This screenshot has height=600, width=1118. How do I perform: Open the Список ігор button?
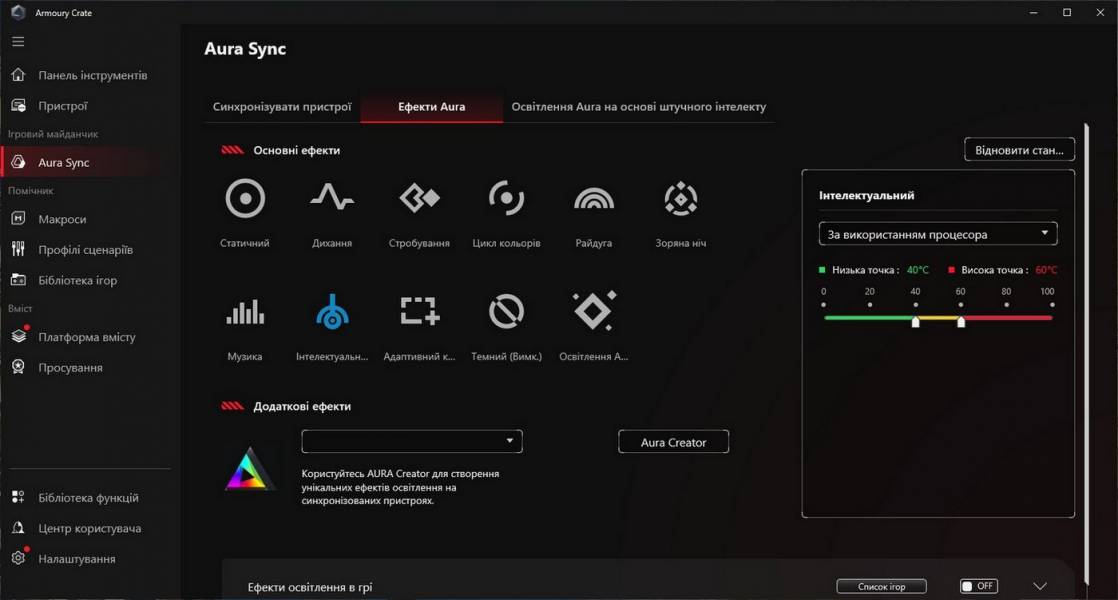[881, 586]
